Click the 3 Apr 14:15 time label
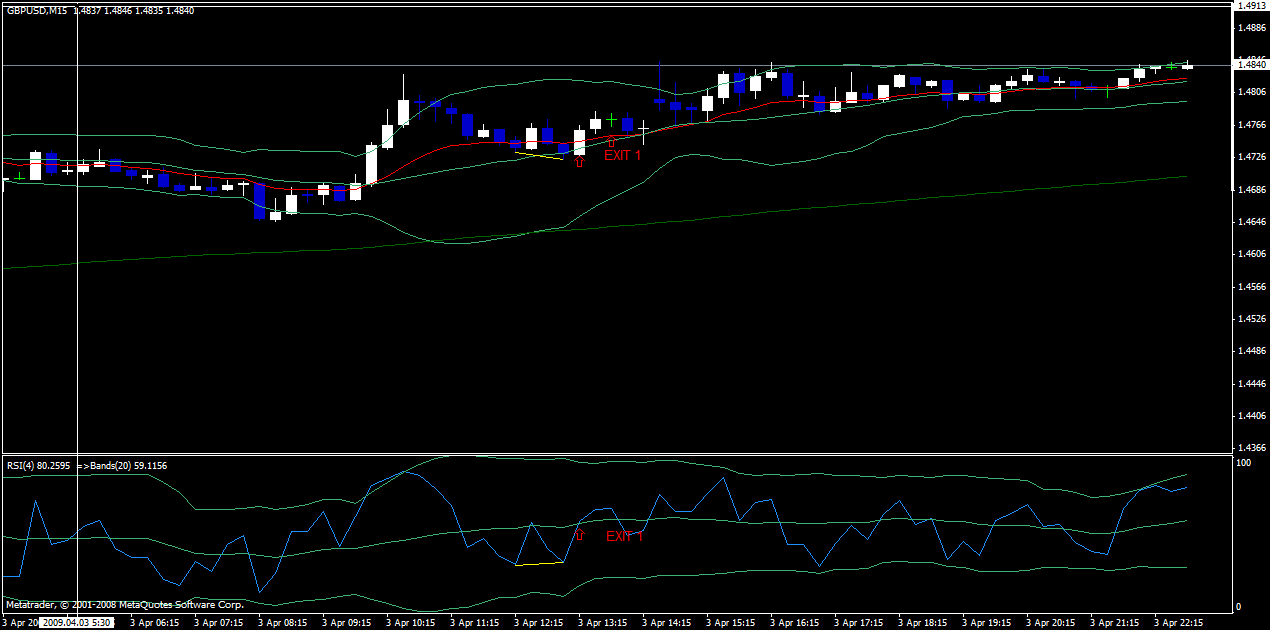The height and width of the screenshot is (630, 1270). coord(667,622)
